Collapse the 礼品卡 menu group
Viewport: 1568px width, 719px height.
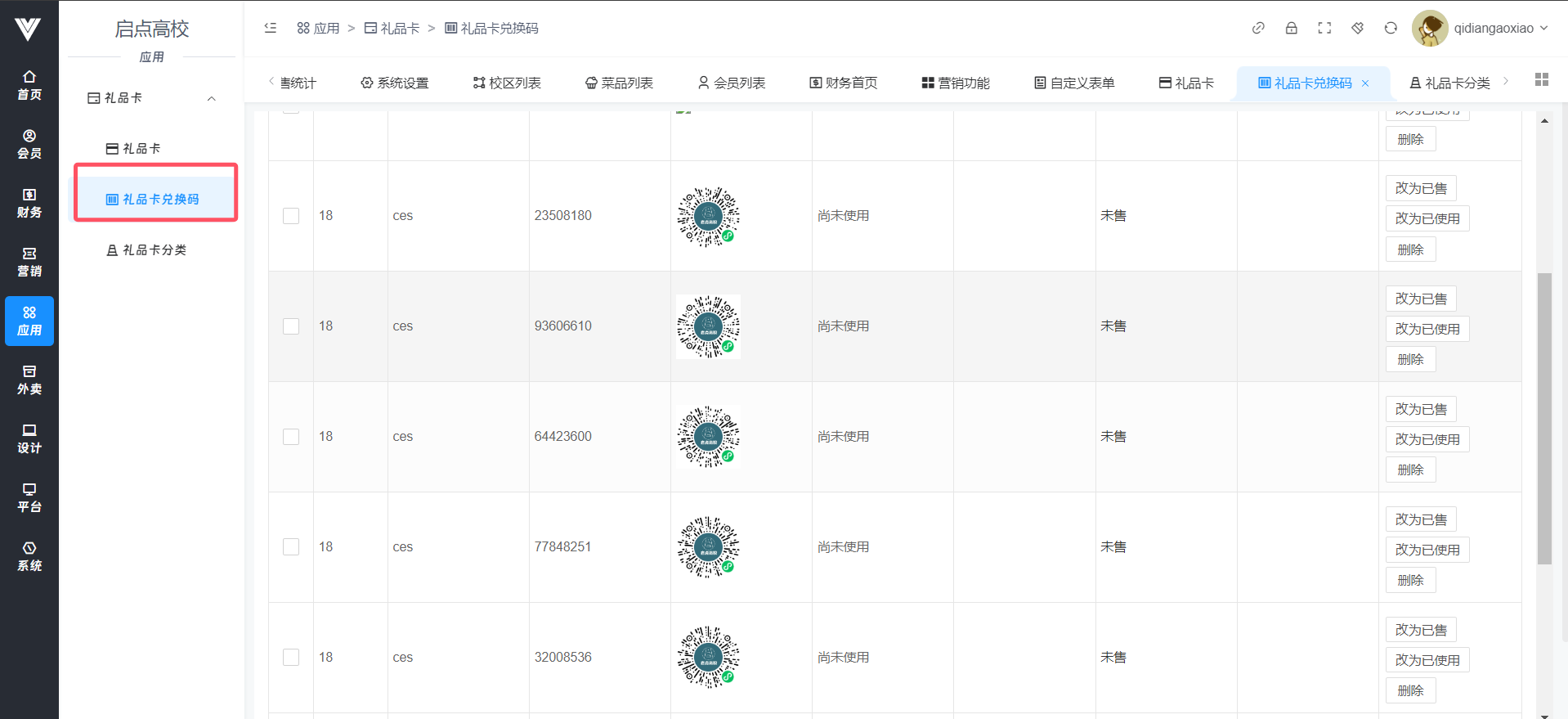(211, 98)
